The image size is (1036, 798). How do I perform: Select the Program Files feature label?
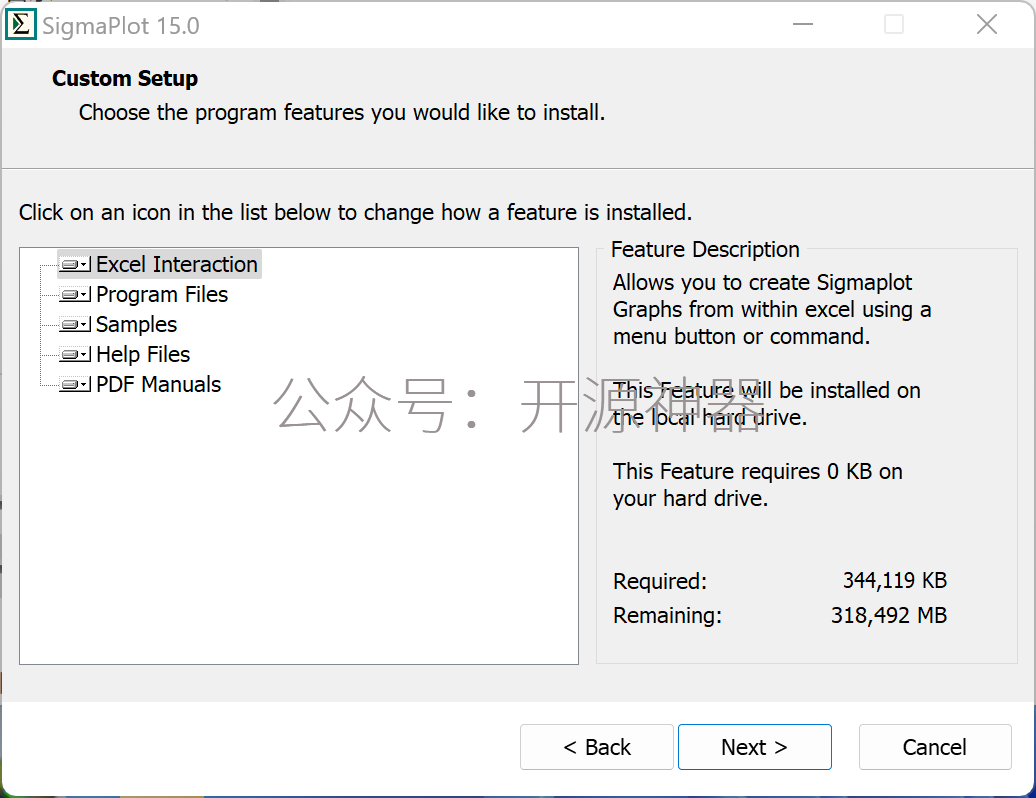162,295
